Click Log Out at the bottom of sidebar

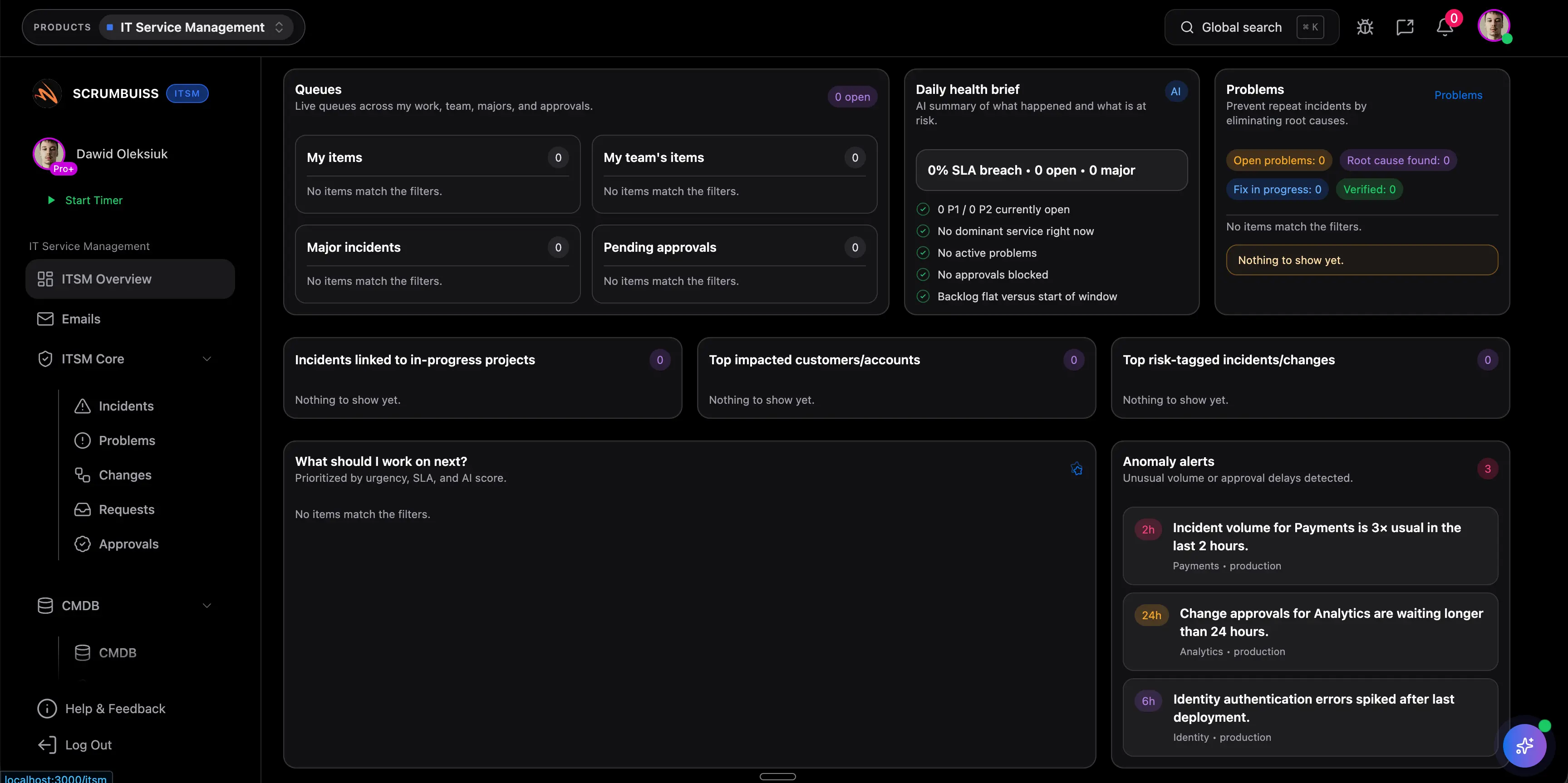[x=88, y=745]
